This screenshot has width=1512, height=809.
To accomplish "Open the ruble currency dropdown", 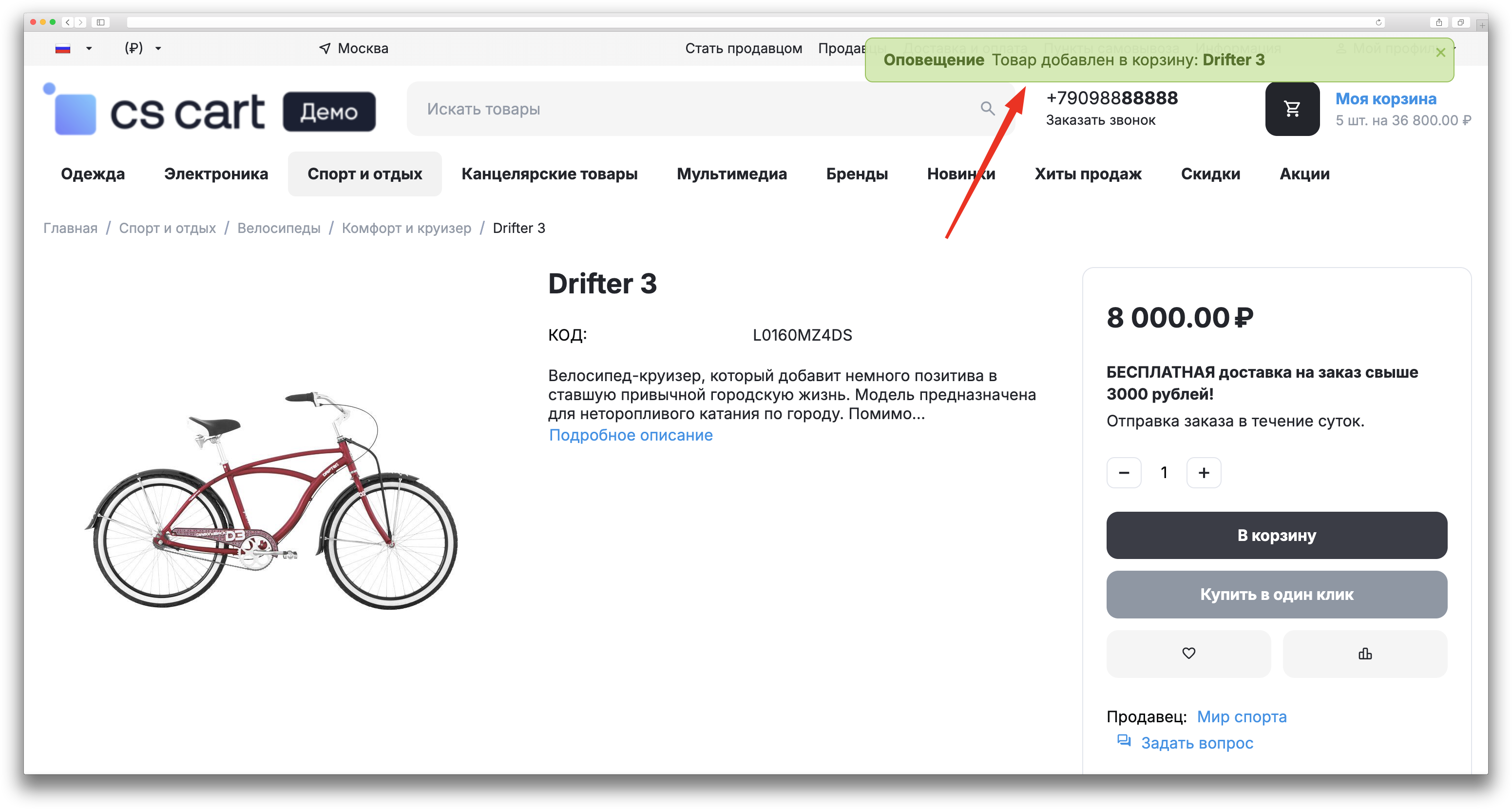I will coord(143,48).
